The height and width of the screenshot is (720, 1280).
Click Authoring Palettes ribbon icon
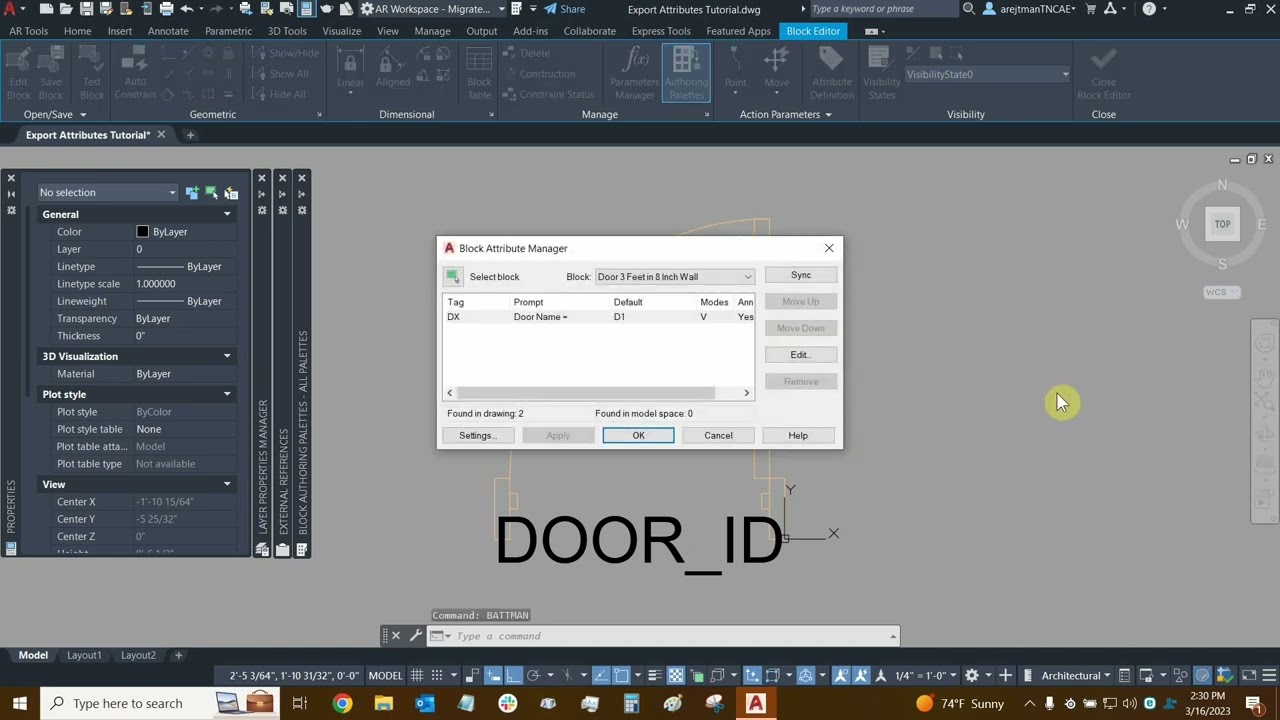686,72
